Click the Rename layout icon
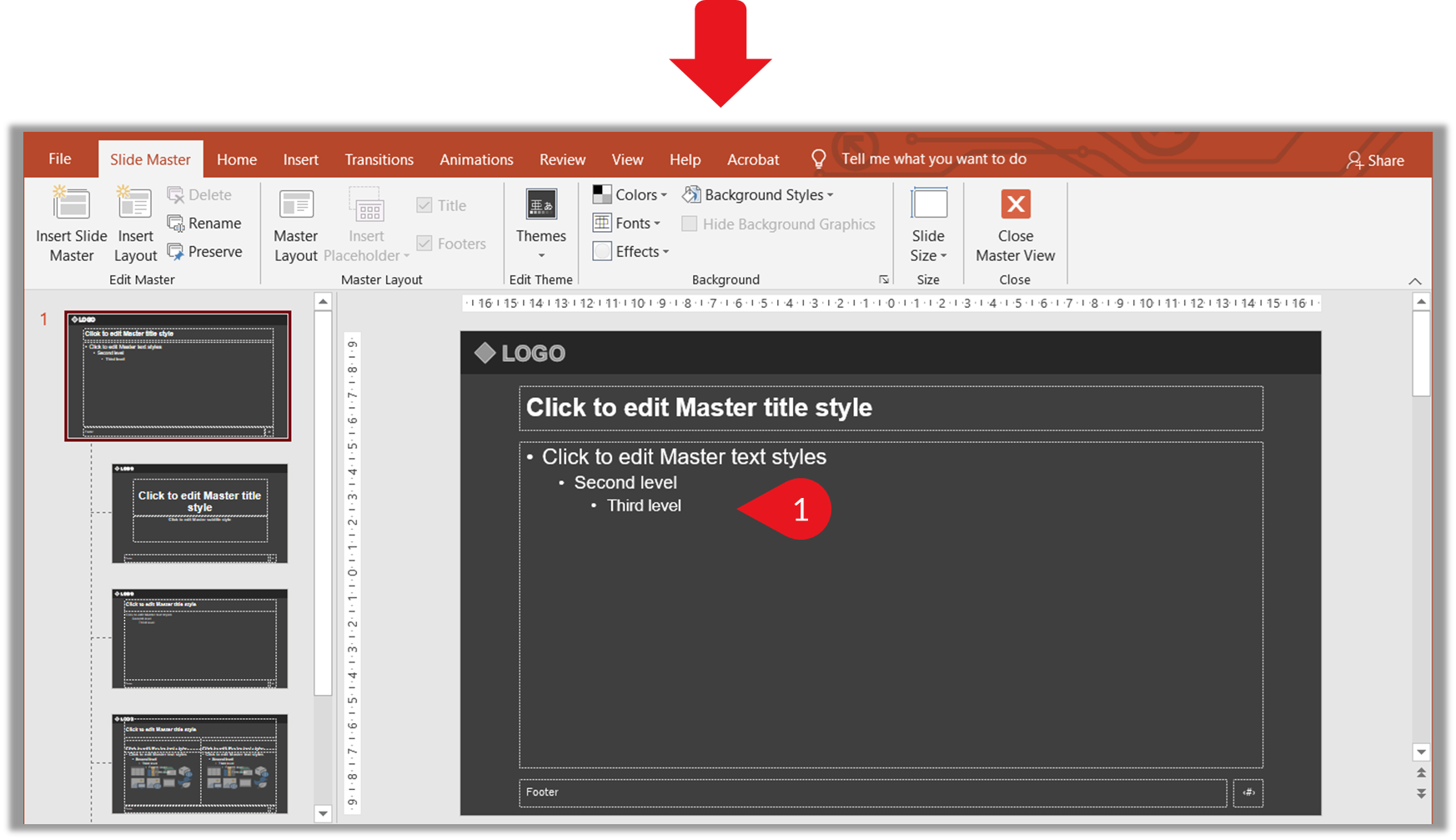1456x840 pixels. click(176, 224)
